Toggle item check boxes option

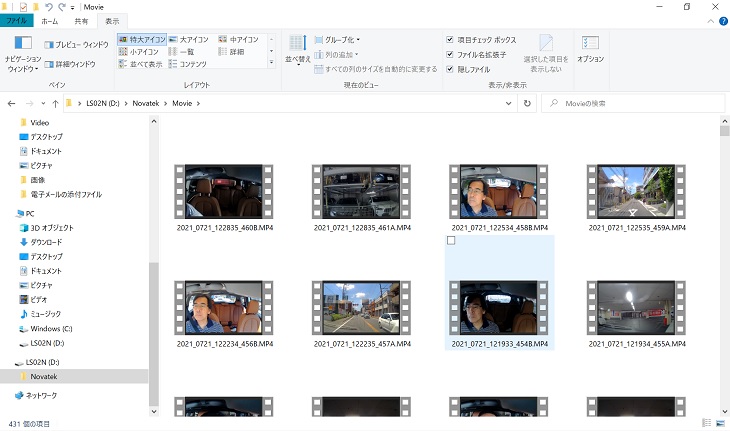coord(481,40)
